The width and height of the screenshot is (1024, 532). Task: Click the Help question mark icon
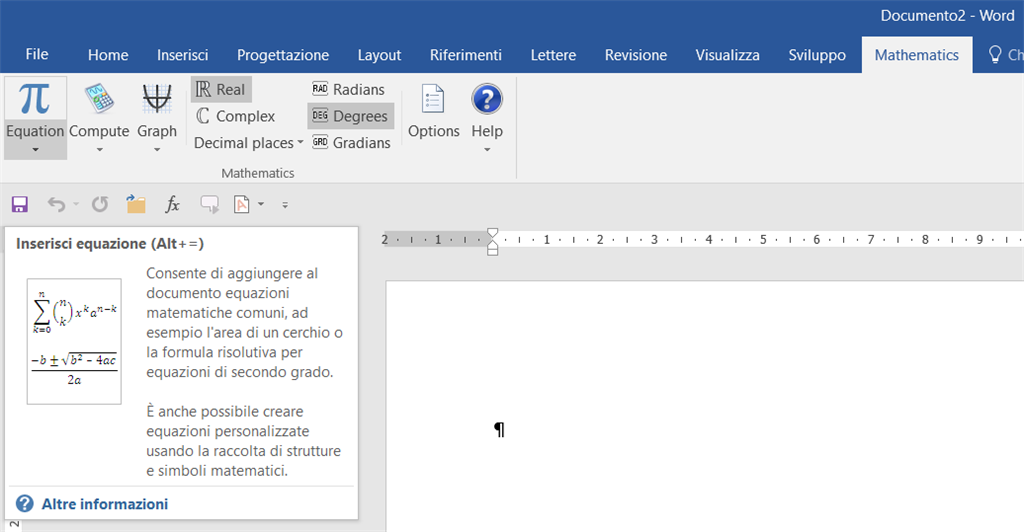pyautogui.click(x=487, y=99)
